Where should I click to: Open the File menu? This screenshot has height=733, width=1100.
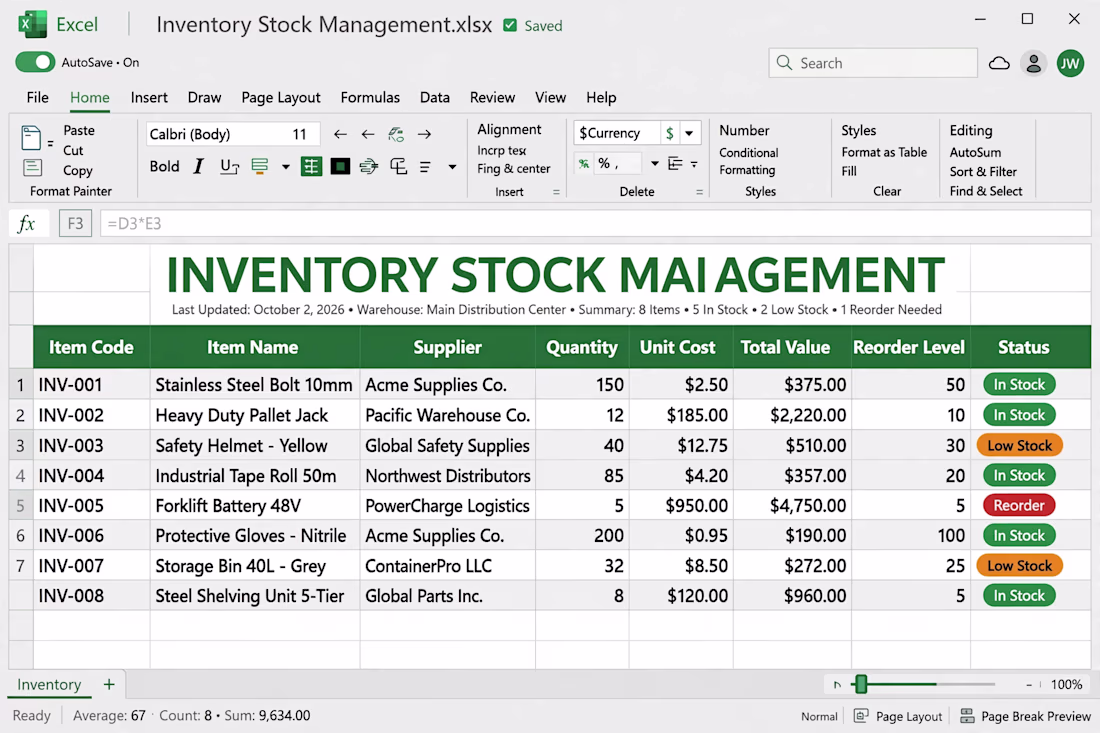[37, 97]
